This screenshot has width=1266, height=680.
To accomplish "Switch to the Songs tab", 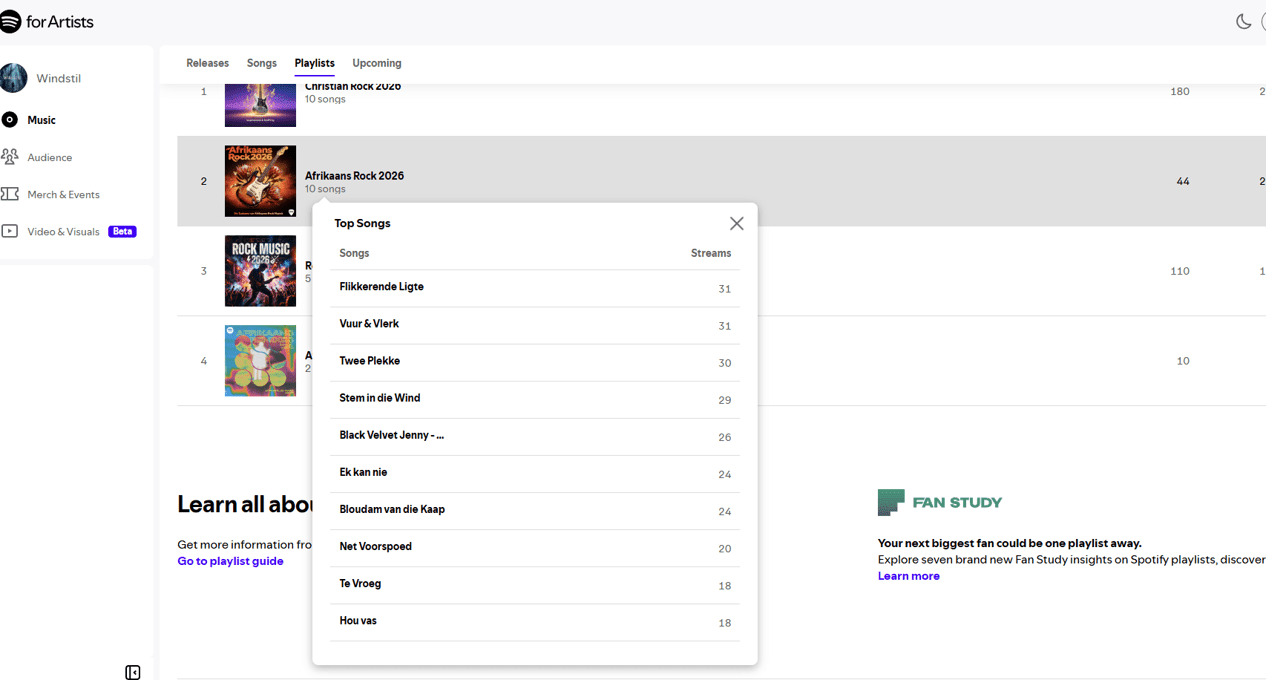I will tap(262, 63).
